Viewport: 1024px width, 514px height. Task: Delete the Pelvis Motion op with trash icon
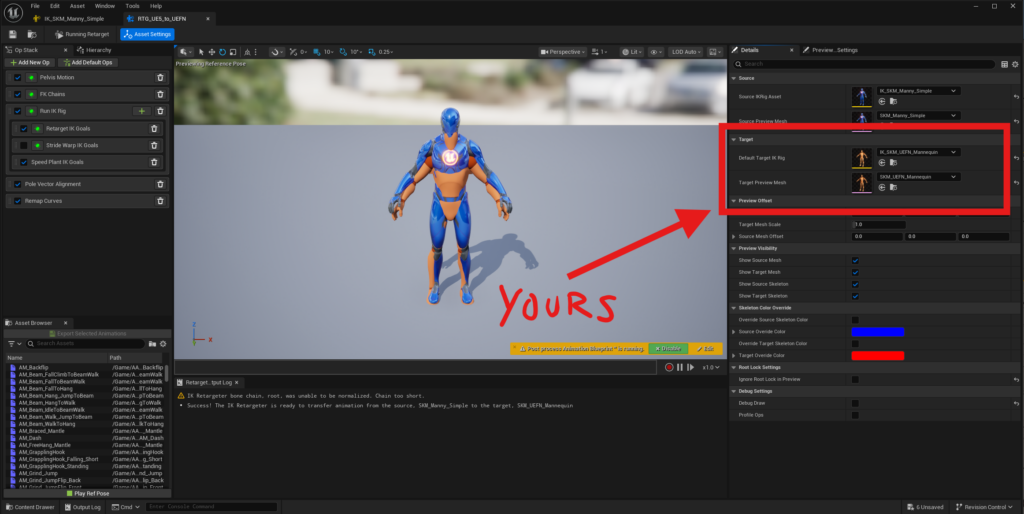pyautogui.click(x=160, y=77)
